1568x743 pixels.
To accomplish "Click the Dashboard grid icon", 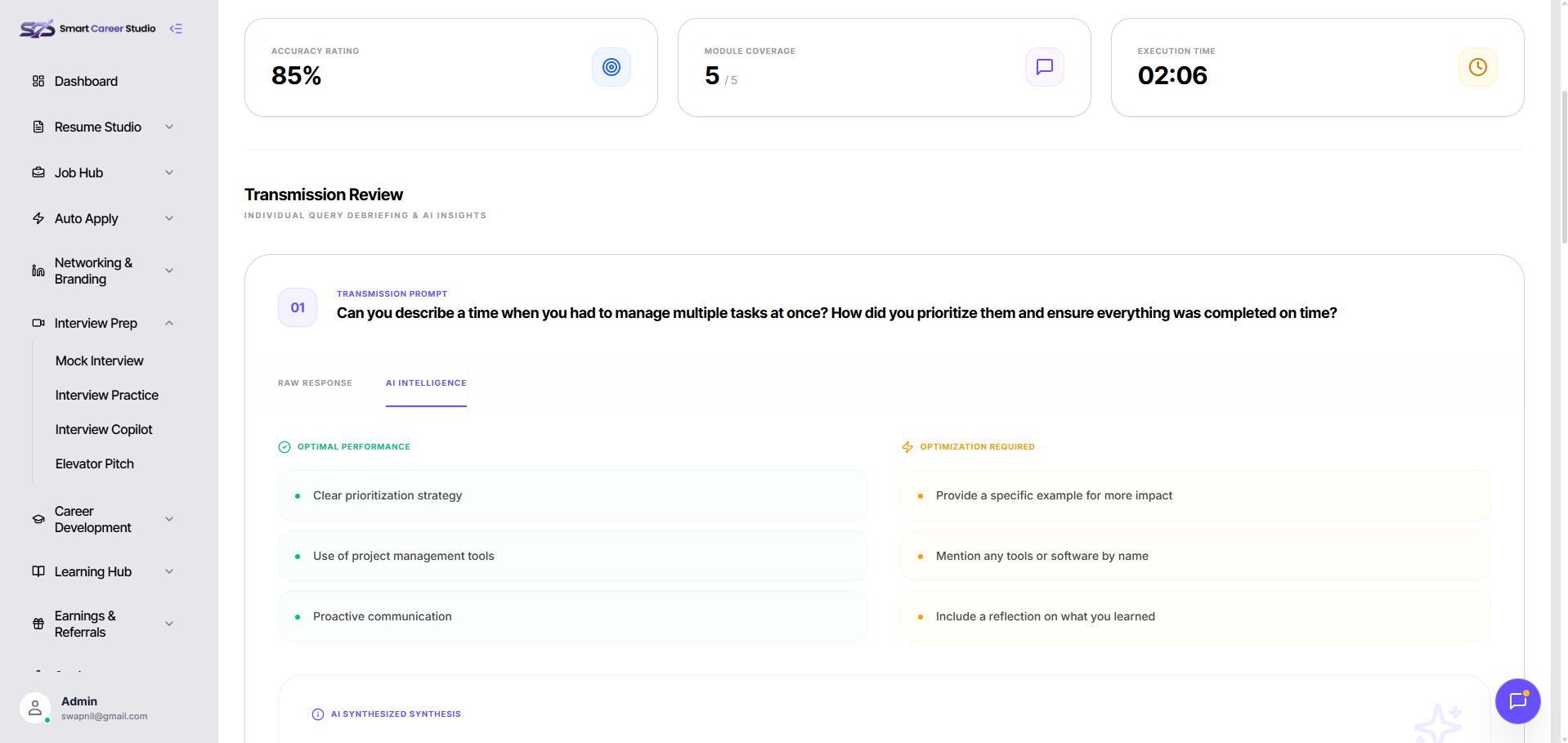I will point(38,81).
